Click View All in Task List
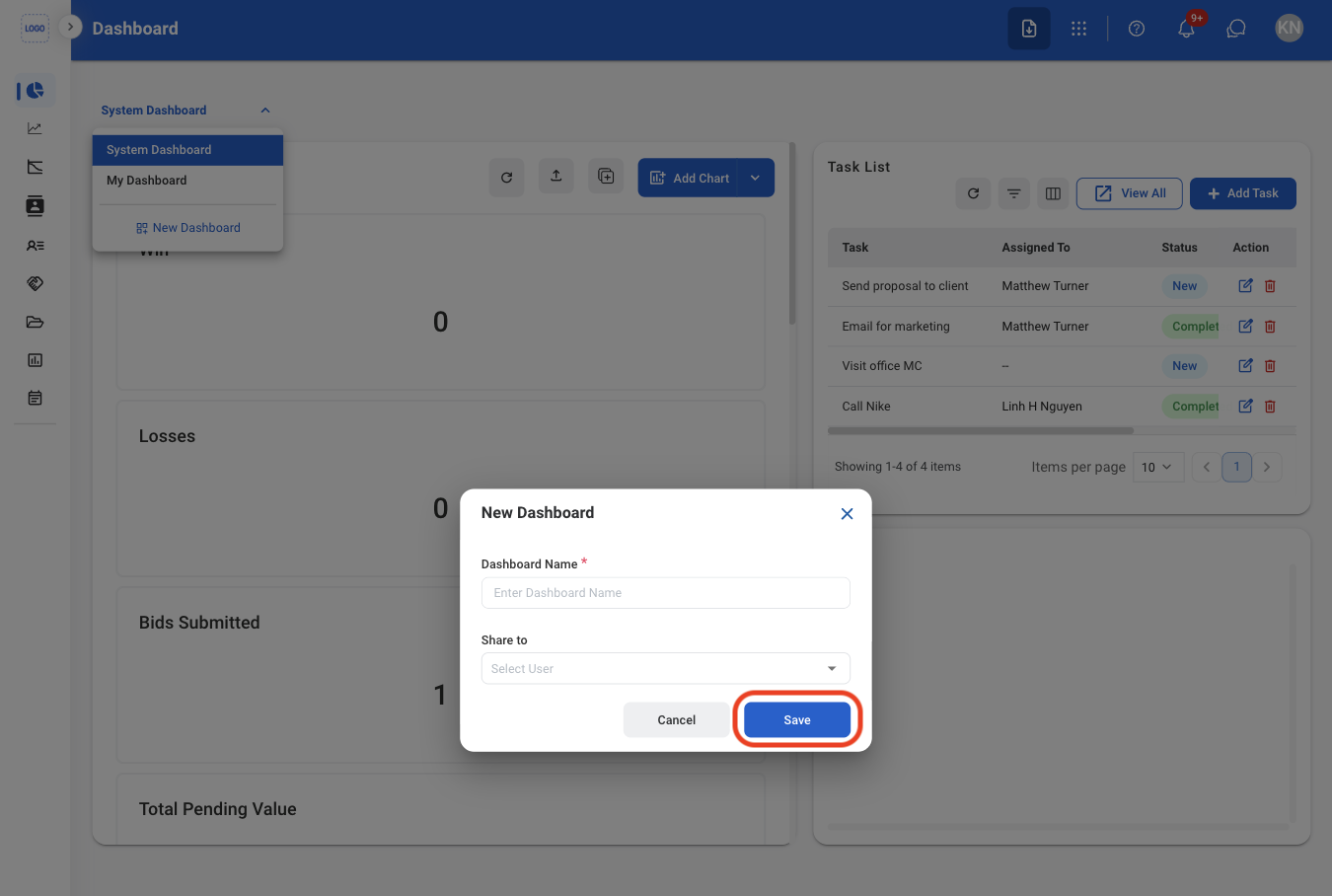 [x=1130, y=193]
